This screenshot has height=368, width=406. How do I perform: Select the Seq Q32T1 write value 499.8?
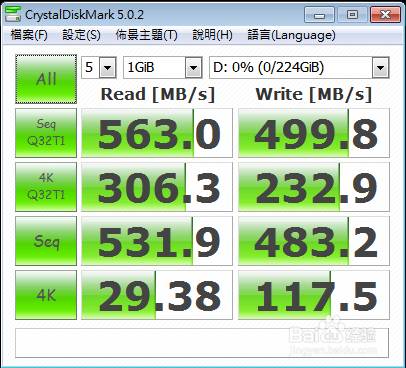pyautogui.click(x=314, y=133)
